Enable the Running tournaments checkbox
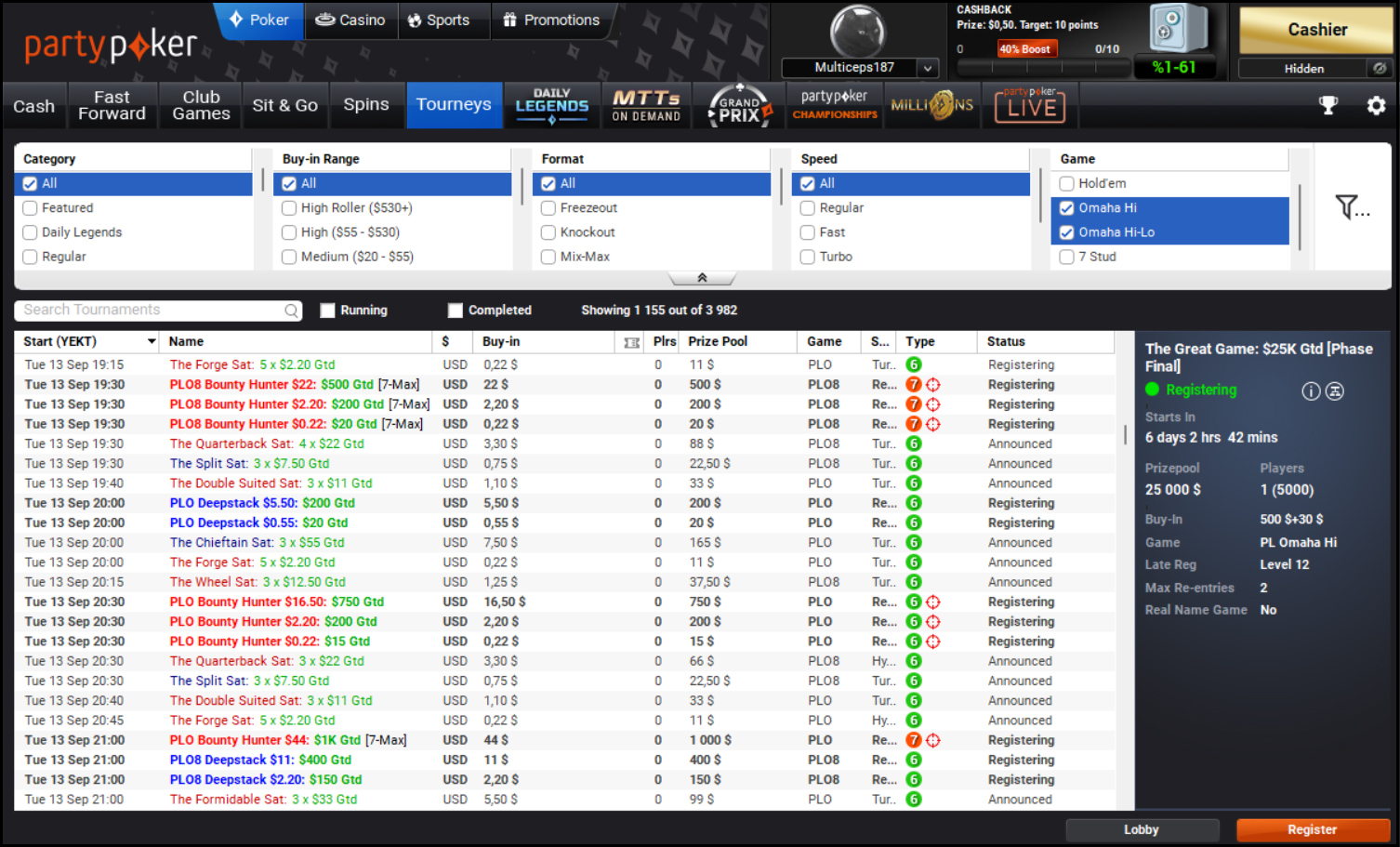The height and width of the screenshot is (847, 1400). click(x=327, y=311)
